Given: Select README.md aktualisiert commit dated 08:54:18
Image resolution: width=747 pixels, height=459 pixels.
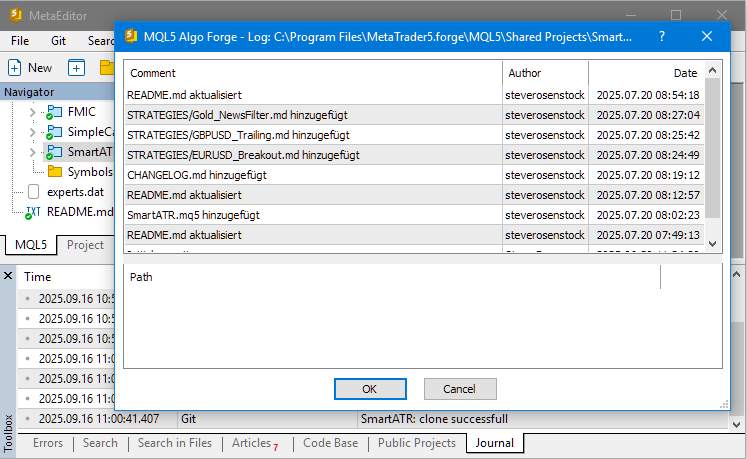Looking at the screenshot, I should click(x=414, y=95).
